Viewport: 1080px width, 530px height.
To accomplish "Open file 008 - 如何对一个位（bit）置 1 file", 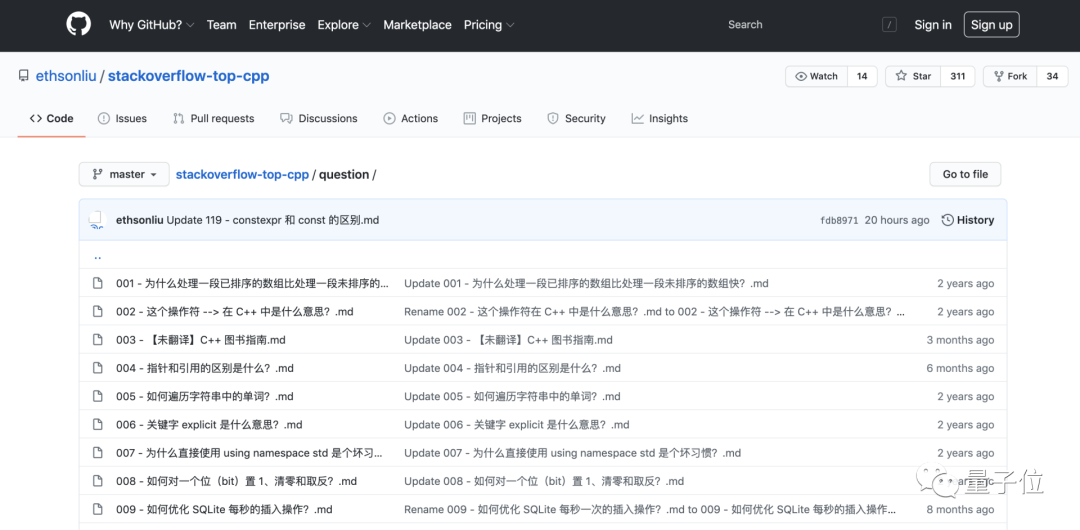I will pos(237,481).
